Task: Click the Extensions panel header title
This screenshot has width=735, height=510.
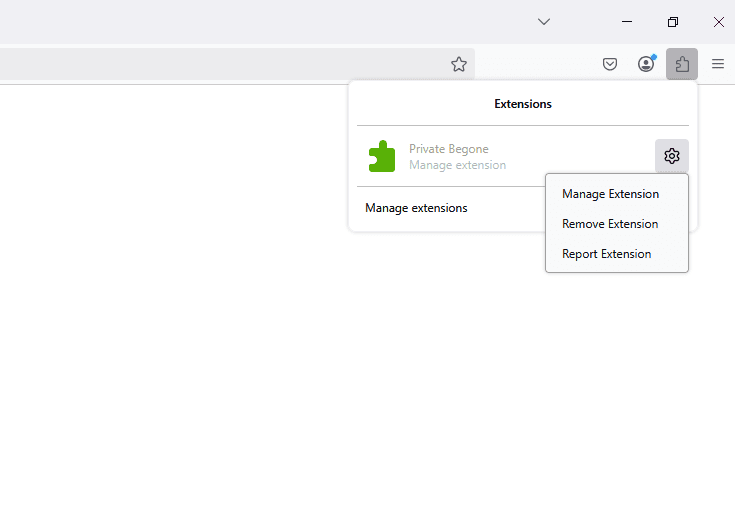Action: pyautogui.click(x=522, y=104)
